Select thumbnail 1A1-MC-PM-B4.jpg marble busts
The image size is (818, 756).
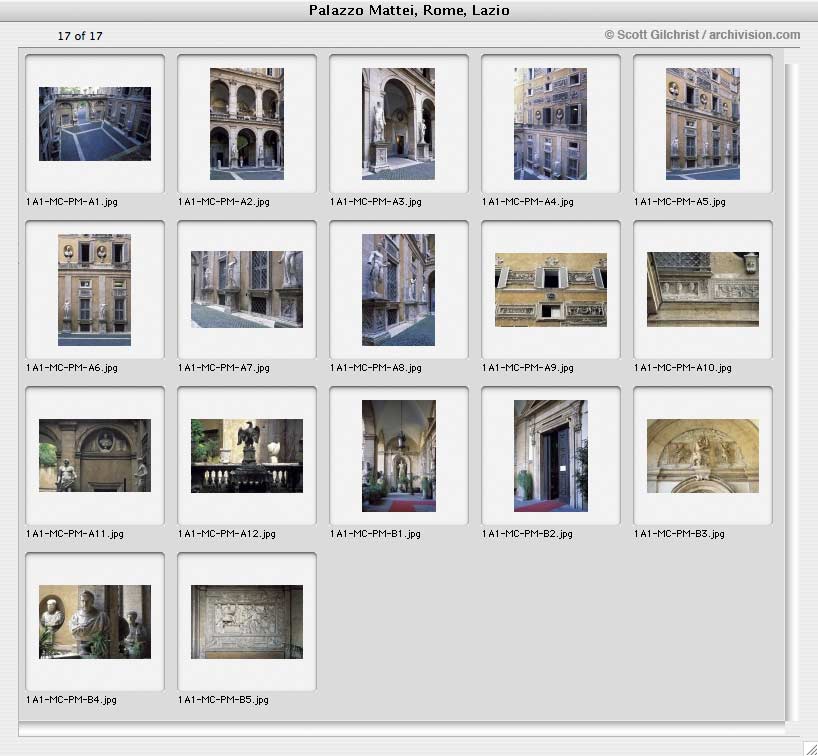95,622
